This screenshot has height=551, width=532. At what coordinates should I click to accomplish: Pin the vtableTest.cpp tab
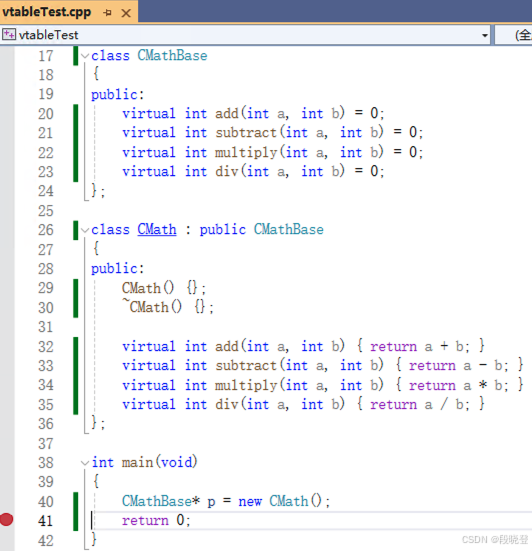point(108,13)
